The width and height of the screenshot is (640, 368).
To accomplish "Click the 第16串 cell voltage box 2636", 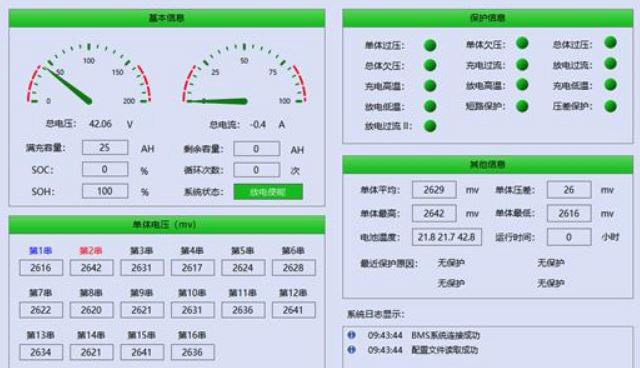I will click(x=192, y=352).
